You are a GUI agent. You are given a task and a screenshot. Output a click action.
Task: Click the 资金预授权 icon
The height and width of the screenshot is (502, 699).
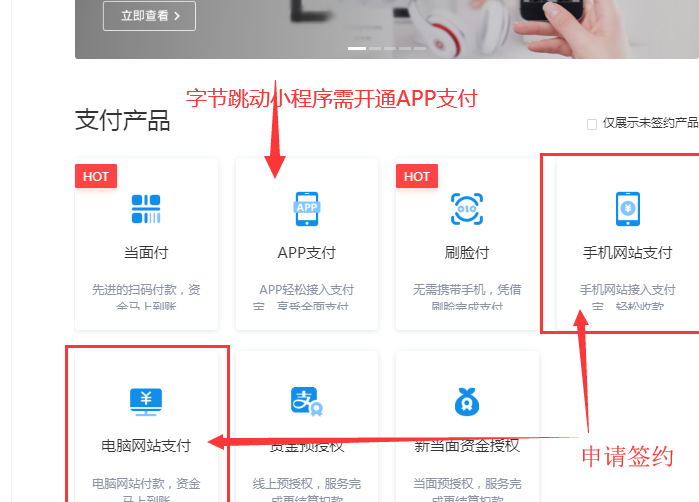tap(306, 402)
